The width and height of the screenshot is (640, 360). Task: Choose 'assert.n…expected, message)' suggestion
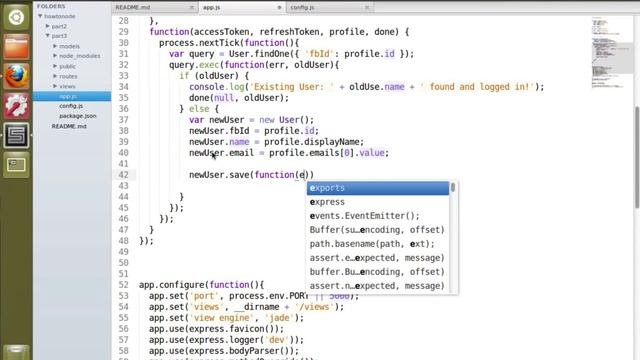378,286
